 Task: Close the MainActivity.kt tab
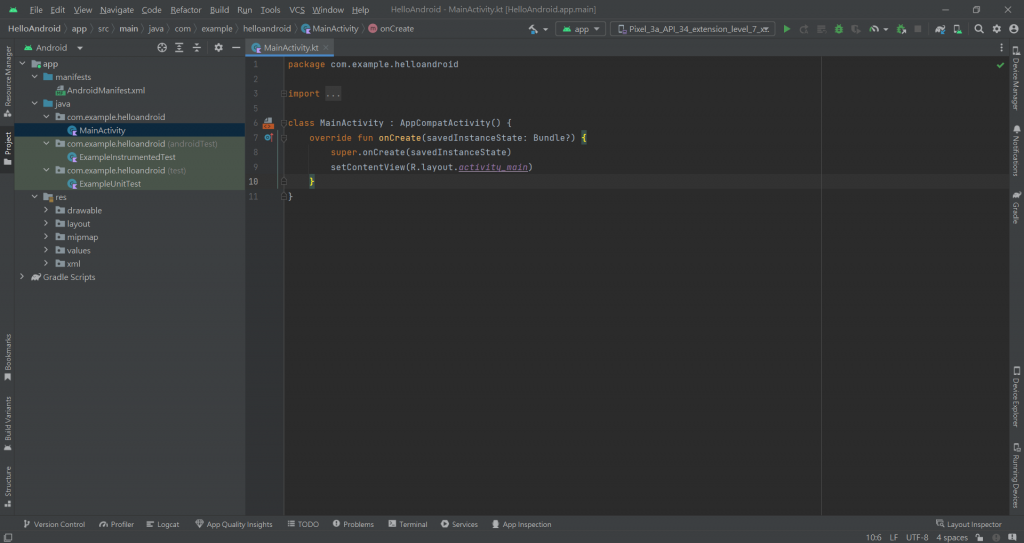coord(326,48)
